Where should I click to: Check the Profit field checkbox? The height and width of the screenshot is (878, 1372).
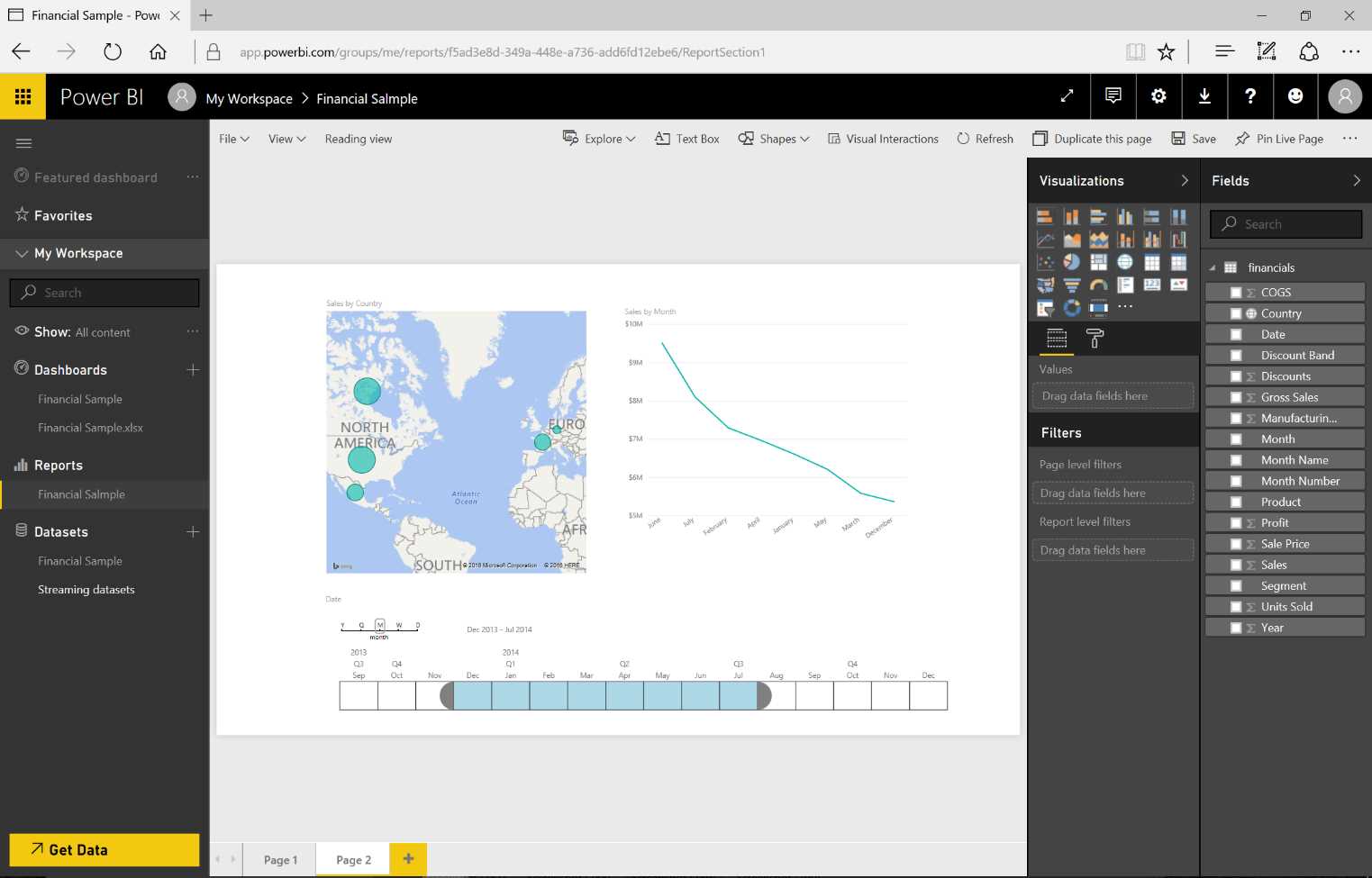tap(1236, 522)
